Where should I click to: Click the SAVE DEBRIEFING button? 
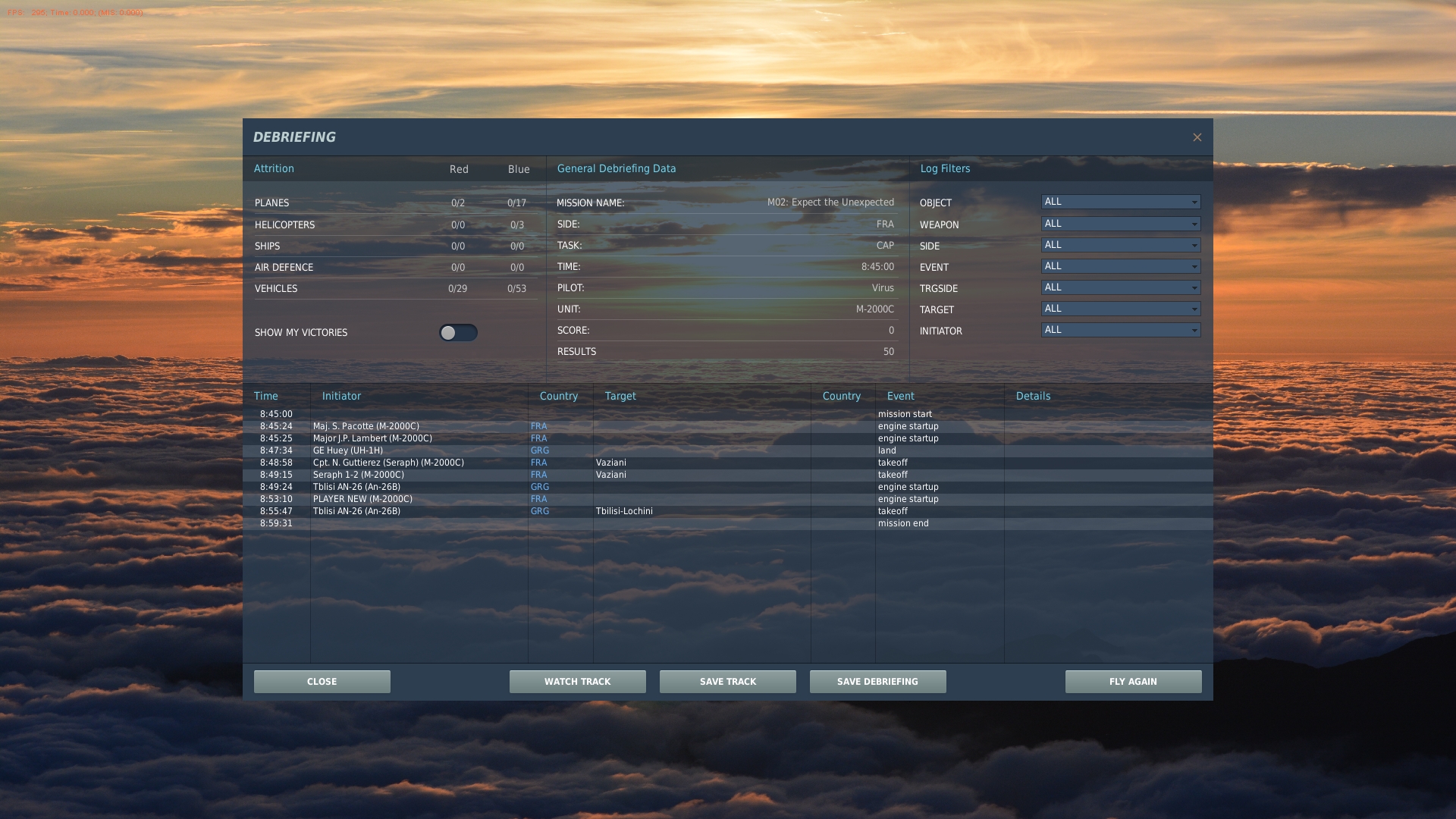pos(878,682)
